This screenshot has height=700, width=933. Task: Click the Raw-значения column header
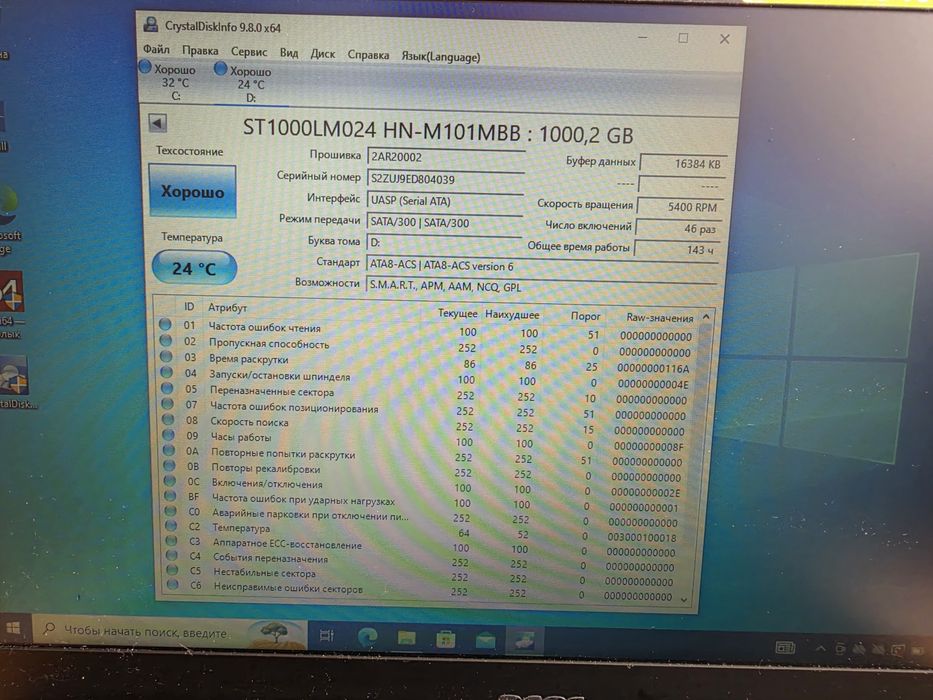(x=660, y=318)
